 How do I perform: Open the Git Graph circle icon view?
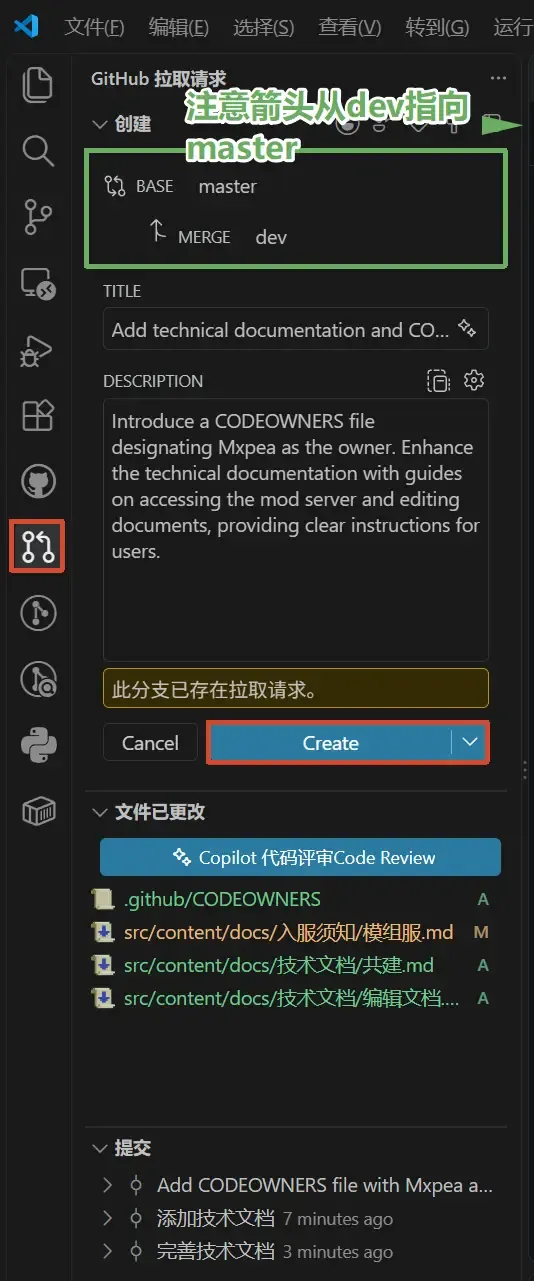[x=38, y=613]
